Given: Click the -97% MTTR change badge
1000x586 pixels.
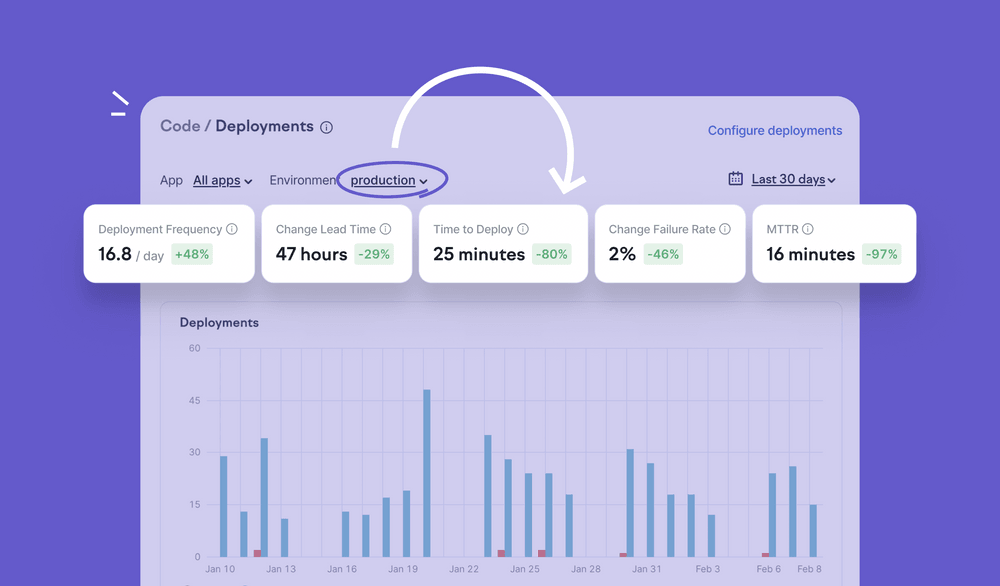Looking at the screenshot, I should click(882, 254).
